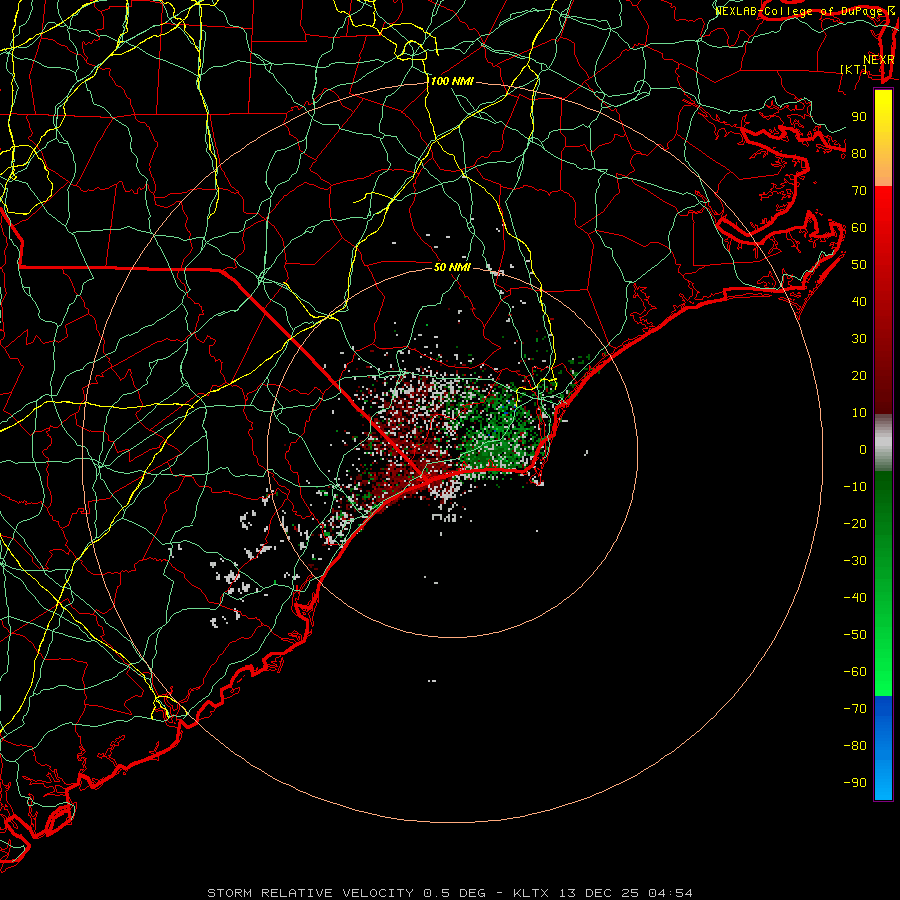Click the KLTX radar station identifier
Screen dimensions: 900x900
point(531,893)
